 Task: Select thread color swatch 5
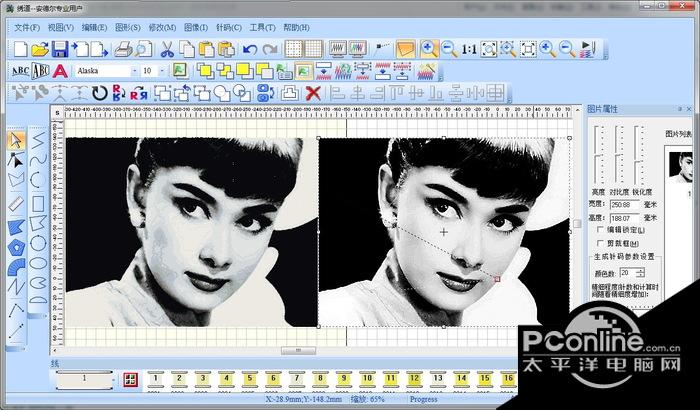[250, 380]
